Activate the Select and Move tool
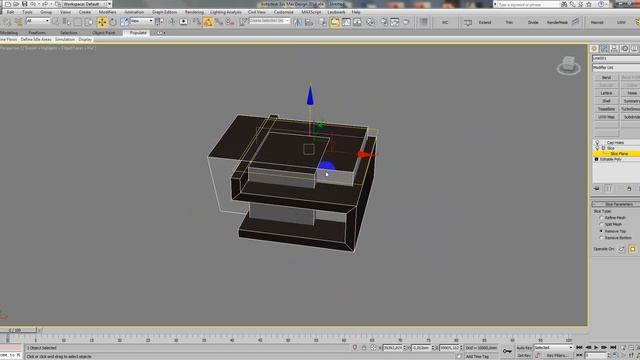 tap(102, 22)
